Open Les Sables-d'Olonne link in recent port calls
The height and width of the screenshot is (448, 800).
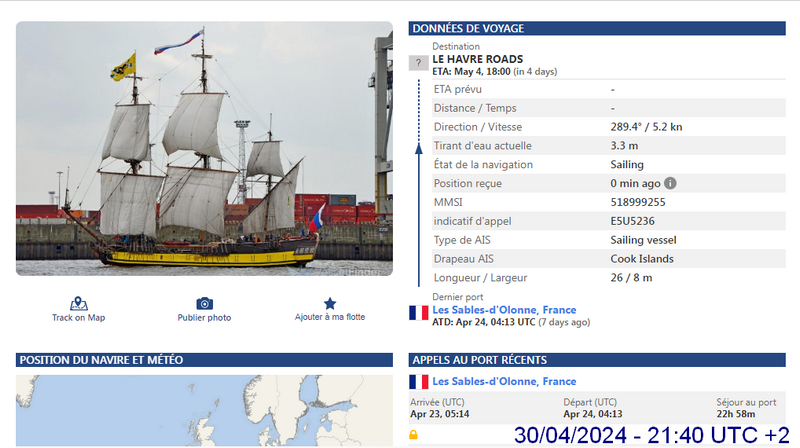click(x=504, y=381)
